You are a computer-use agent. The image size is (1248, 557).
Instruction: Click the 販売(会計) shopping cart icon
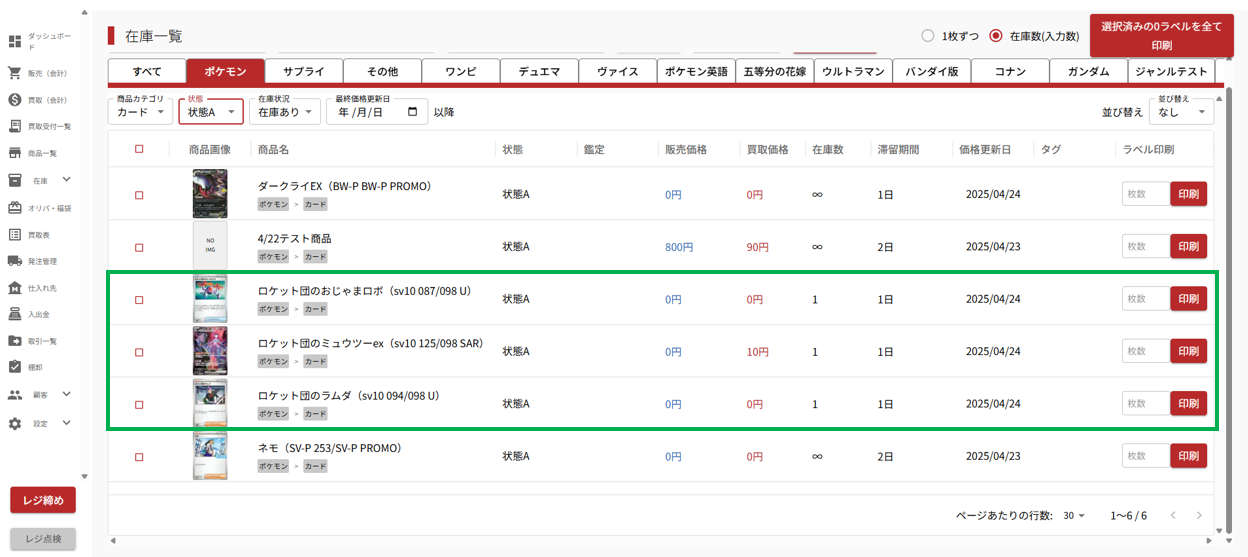(15, 73)
